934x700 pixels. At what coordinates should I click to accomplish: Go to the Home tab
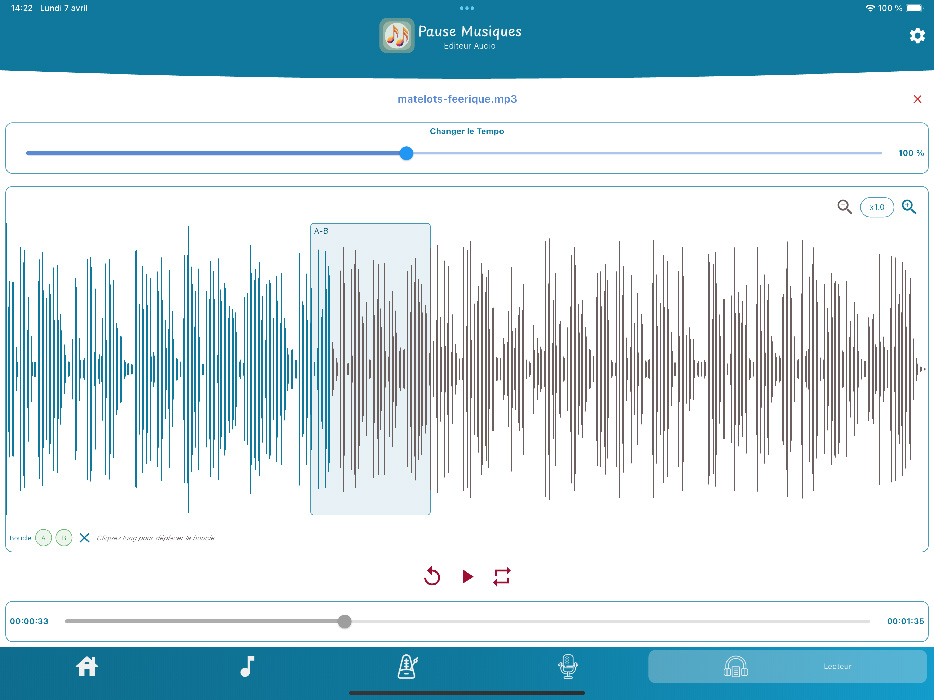pyautogui.click(x=87, y=667)
